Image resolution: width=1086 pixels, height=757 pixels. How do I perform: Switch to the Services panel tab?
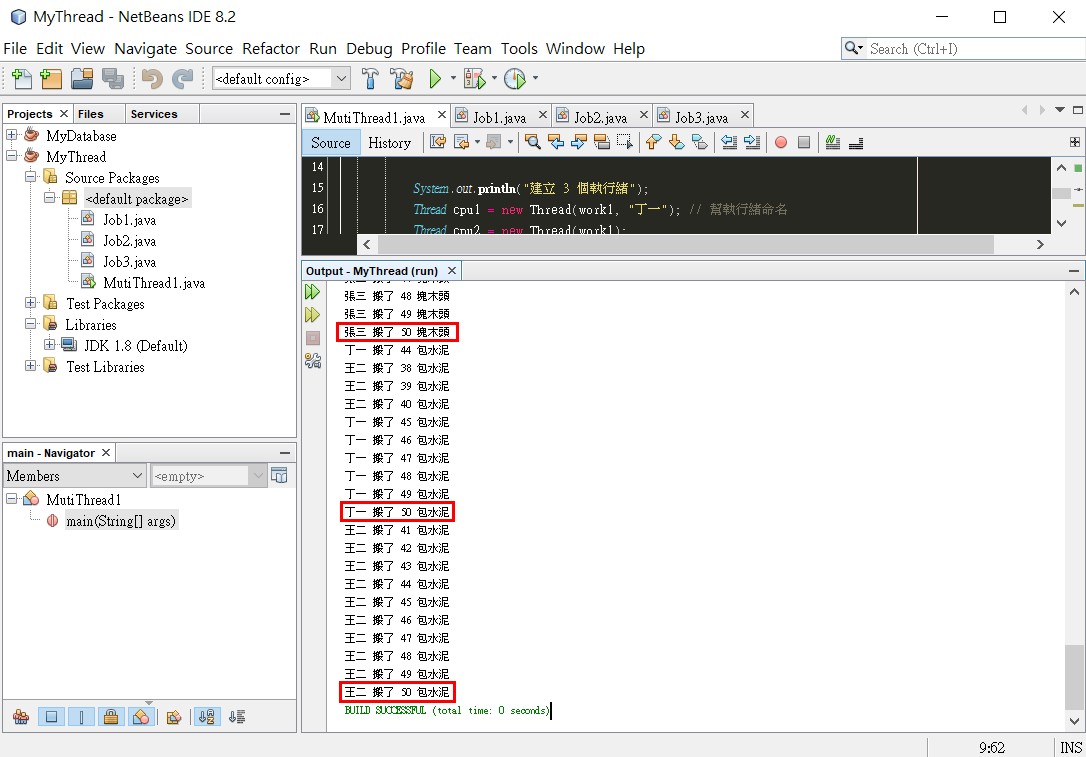tap(154, 114)
